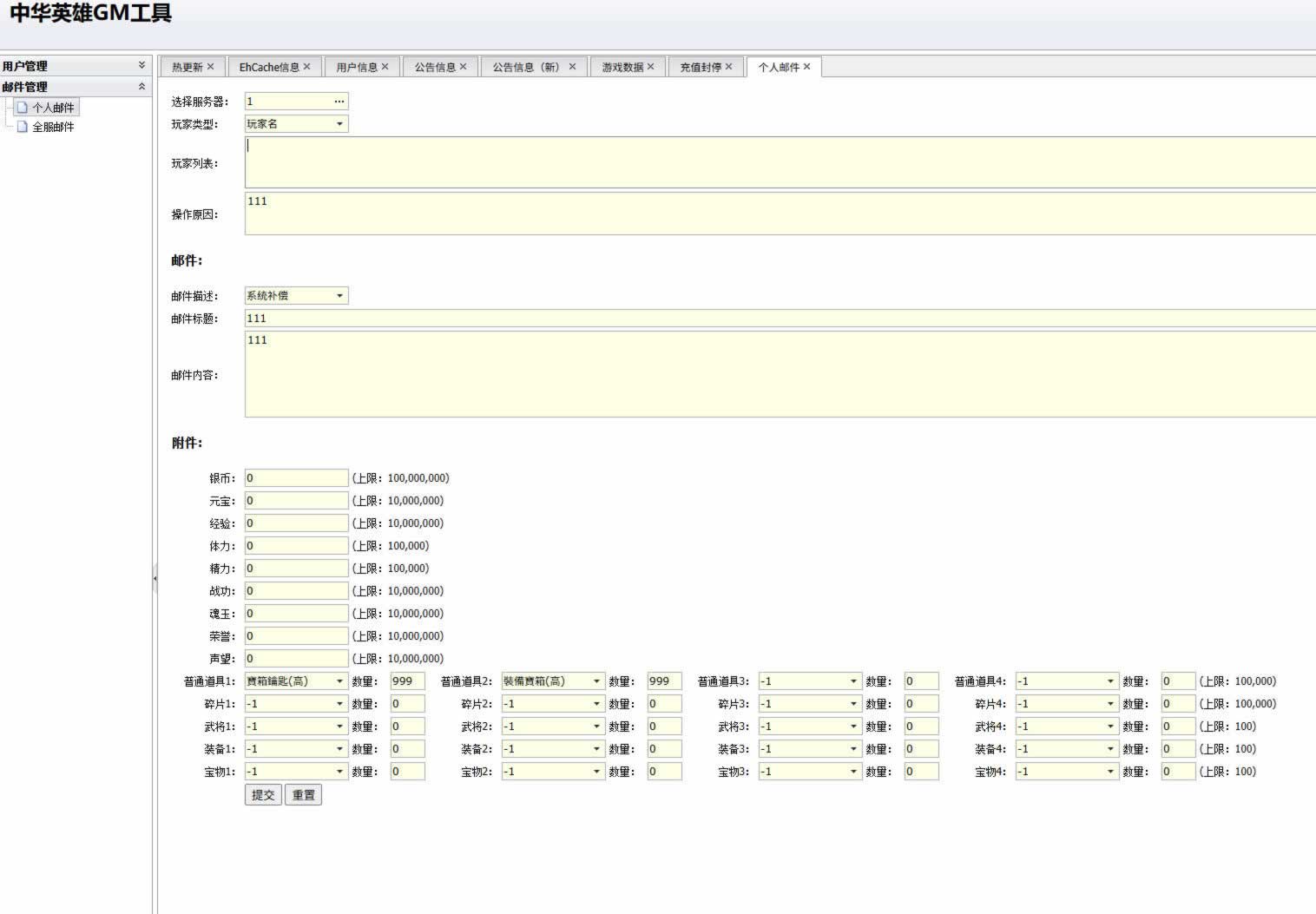1316x914 pixels.
Task: Click the 重置 button
Action: pos(304,795)
